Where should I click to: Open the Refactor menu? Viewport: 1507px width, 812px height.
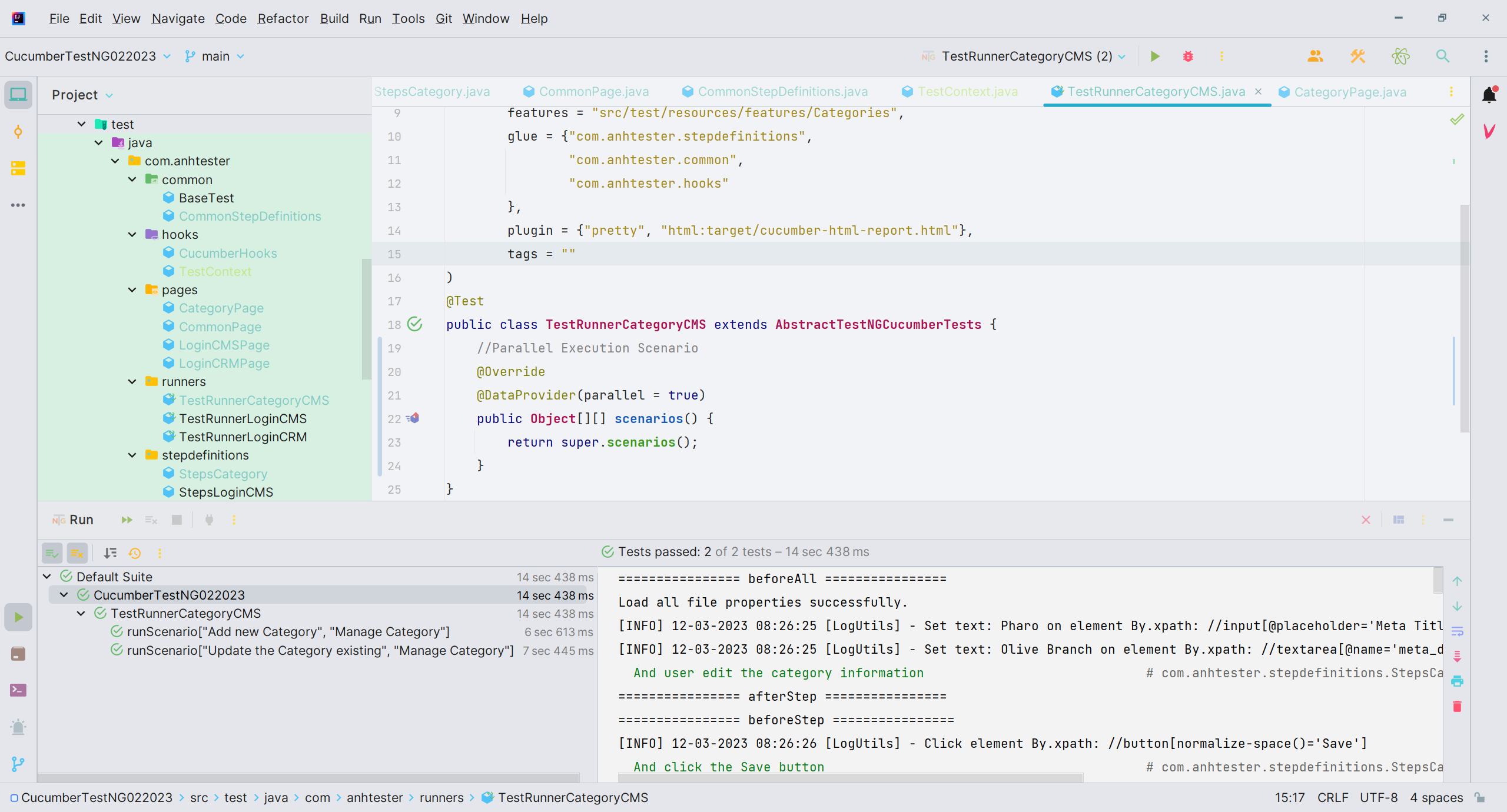283,18
